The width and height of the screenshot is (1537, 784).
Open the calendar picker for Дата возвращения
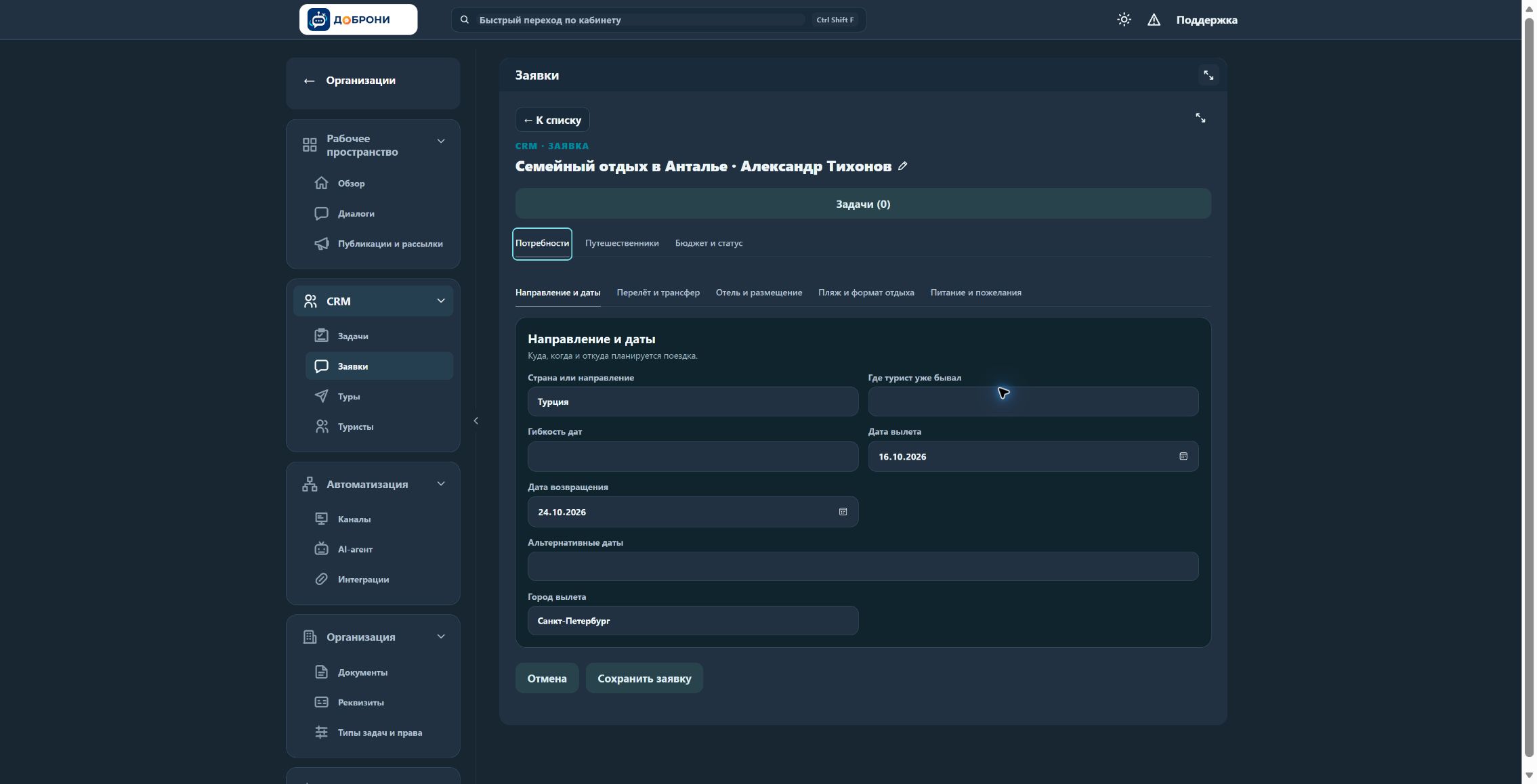[x=843, y=512]
